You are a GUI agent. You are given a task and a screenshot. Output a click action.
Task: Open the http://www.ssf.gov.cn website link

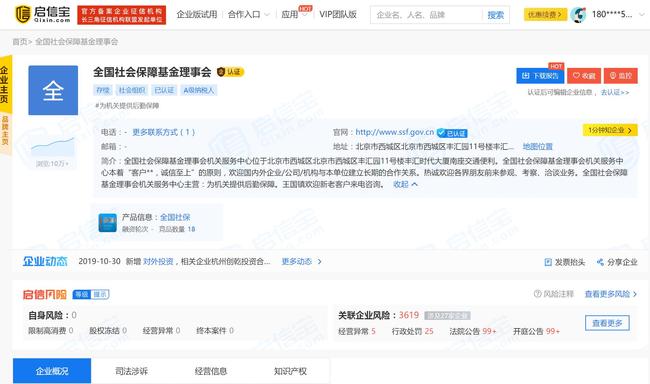tap(395, 132)
